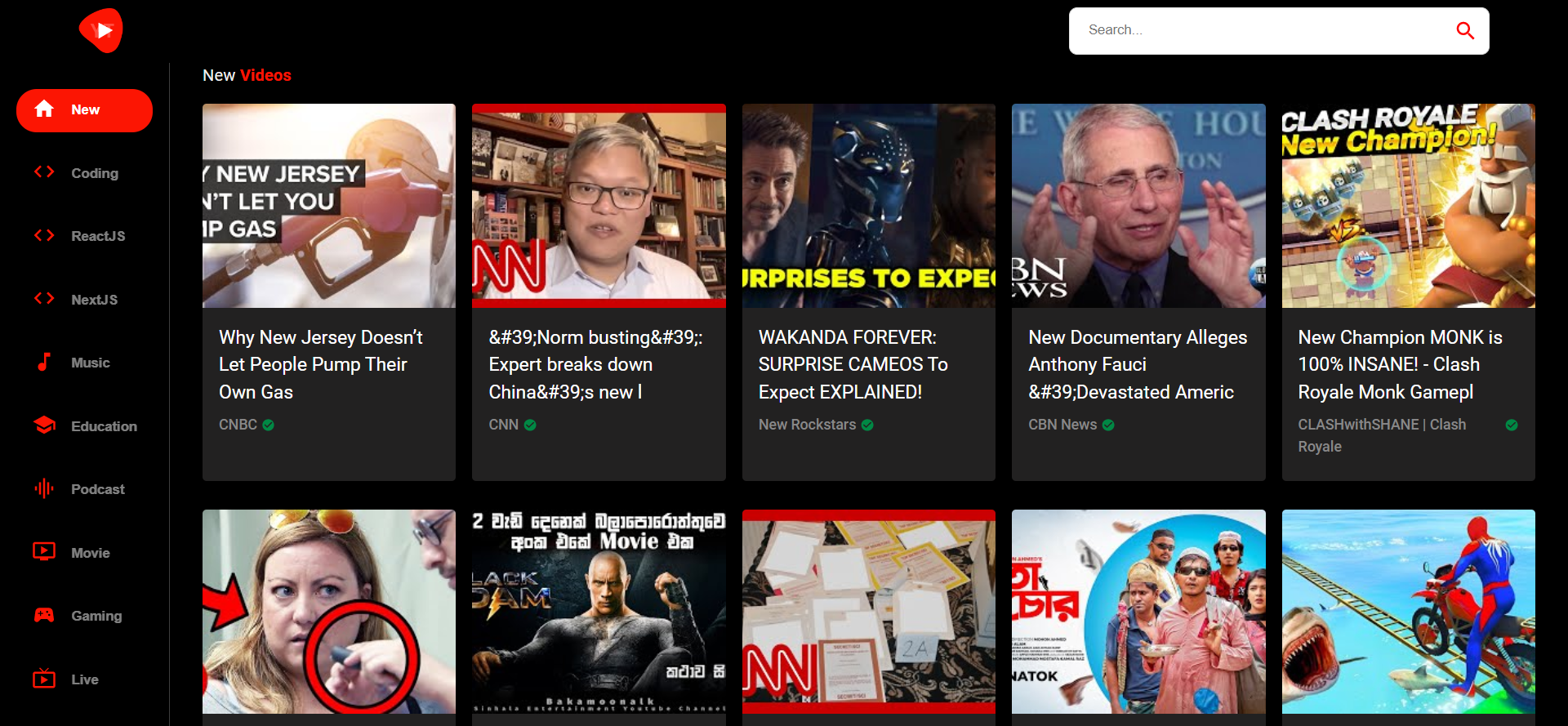The image size is (1568, 726).
Task: Click the code brackets icon beside NextJS
Action: [44, 298]
